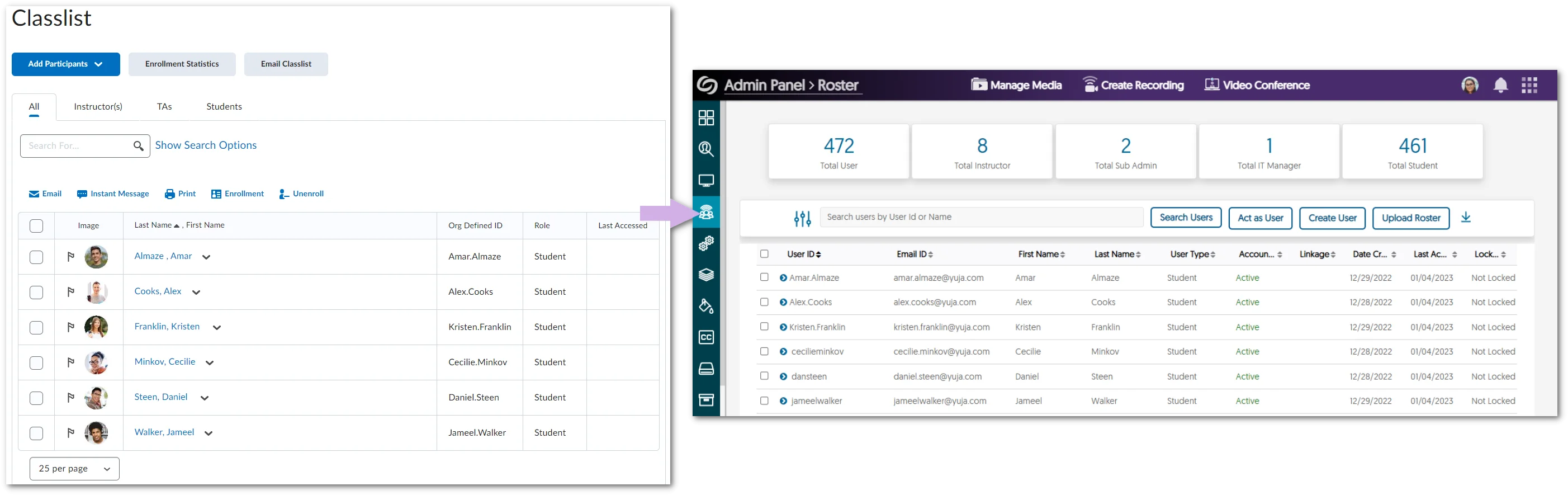Open the YuJa dashboard grid icon in sidebar
This screenshot has width=1568, height=495.
pyautogui.click(x=706, y=117)
